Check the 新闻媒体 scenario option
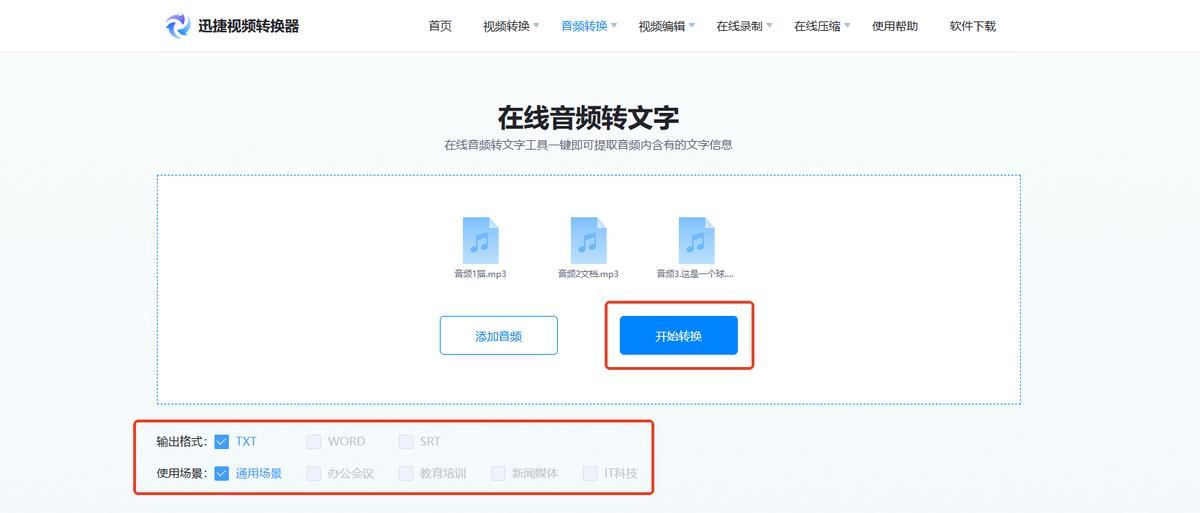Screen dimensions: 1200x513 point(498,474)
